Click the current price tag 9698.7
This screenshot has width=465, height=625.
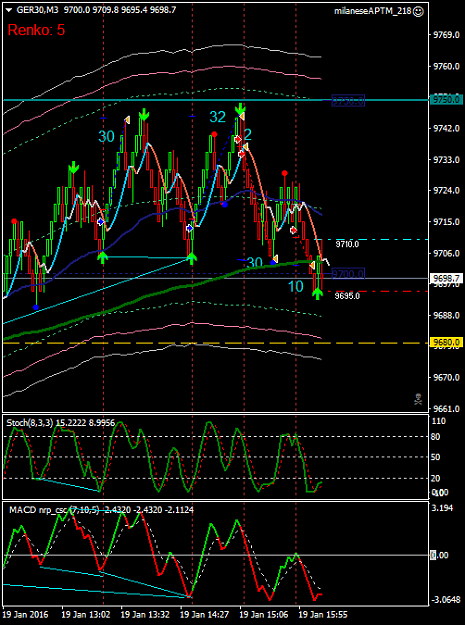[x=446, y=279]
